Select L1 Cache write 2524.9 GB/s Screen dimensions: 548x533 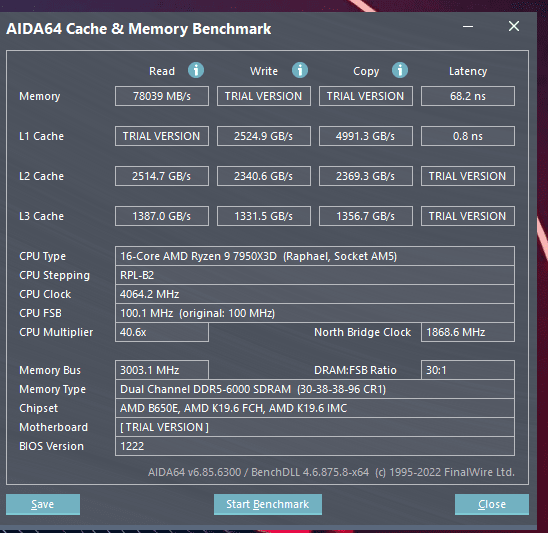point(264,136)
